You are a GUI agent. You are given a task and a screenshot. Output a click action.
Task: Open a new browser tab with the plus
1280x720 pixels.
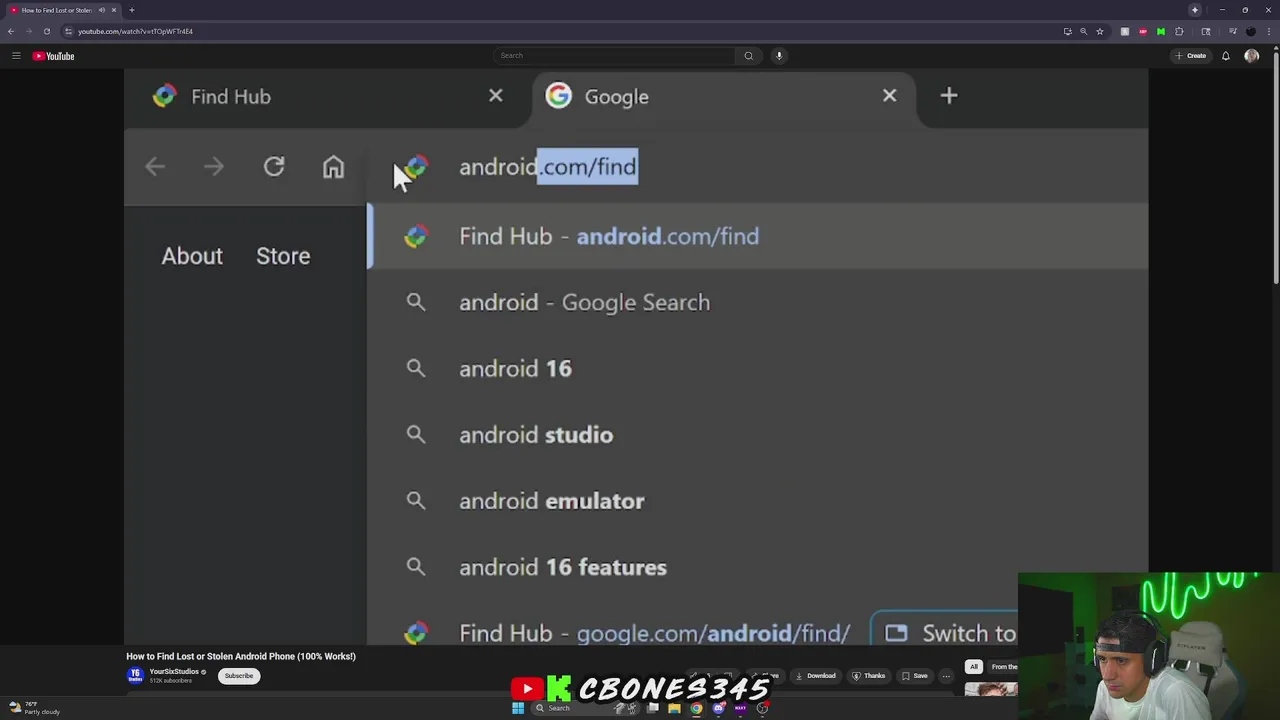point(131,10)
